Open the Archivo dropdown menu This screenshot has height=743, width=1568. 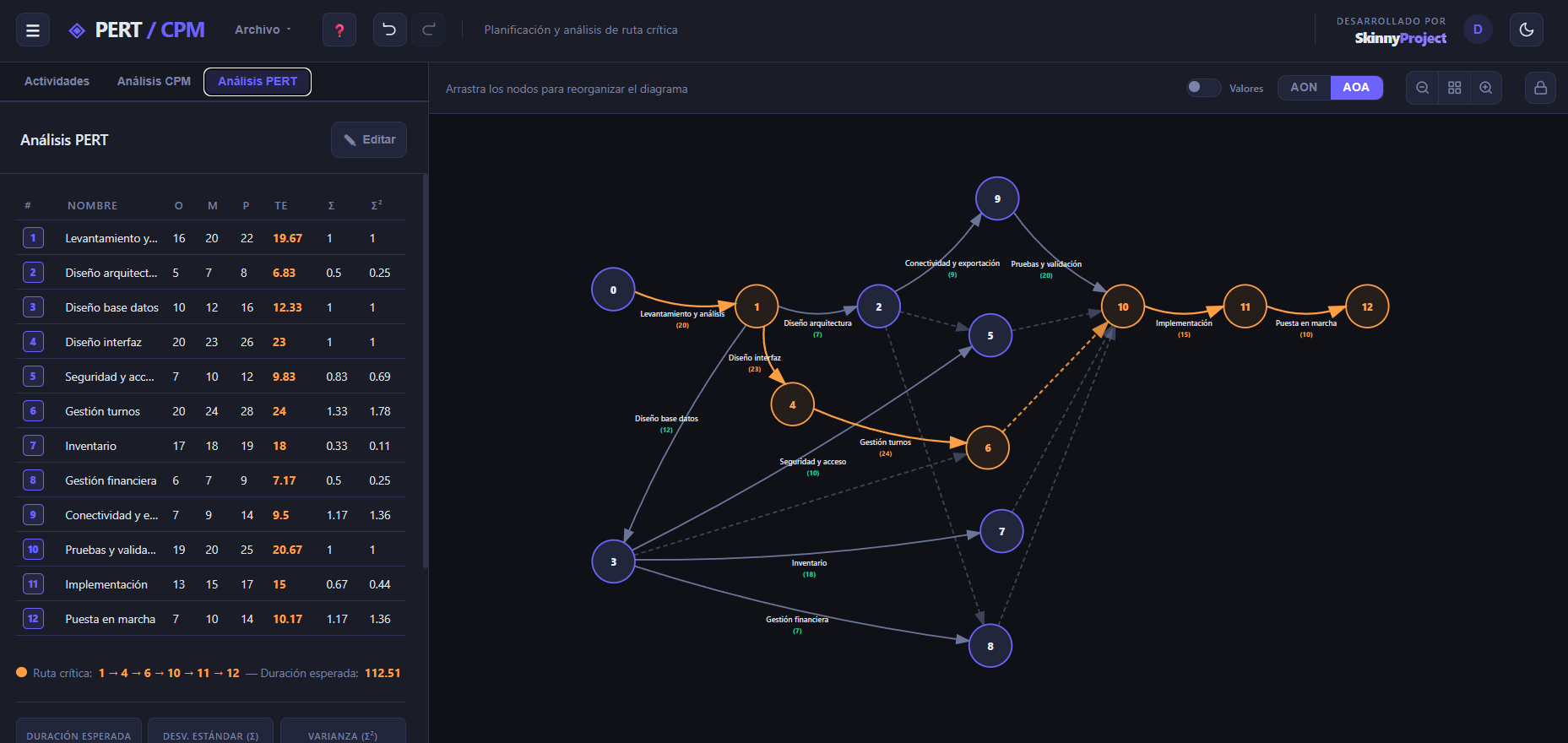[x=263, y=30]
